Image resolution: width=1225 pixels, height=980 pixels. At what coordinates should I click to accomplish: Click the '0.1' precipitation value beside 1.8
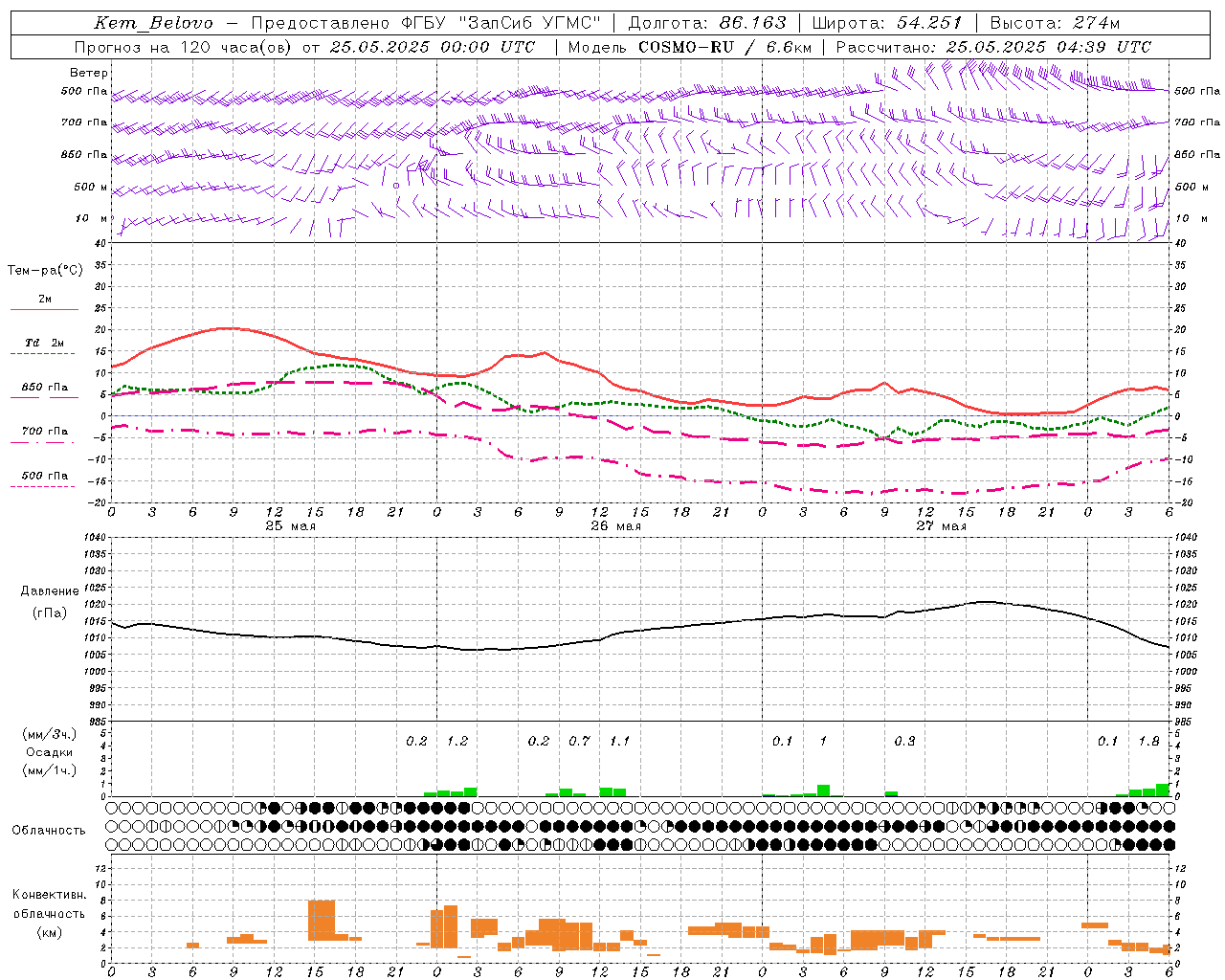1107,741
